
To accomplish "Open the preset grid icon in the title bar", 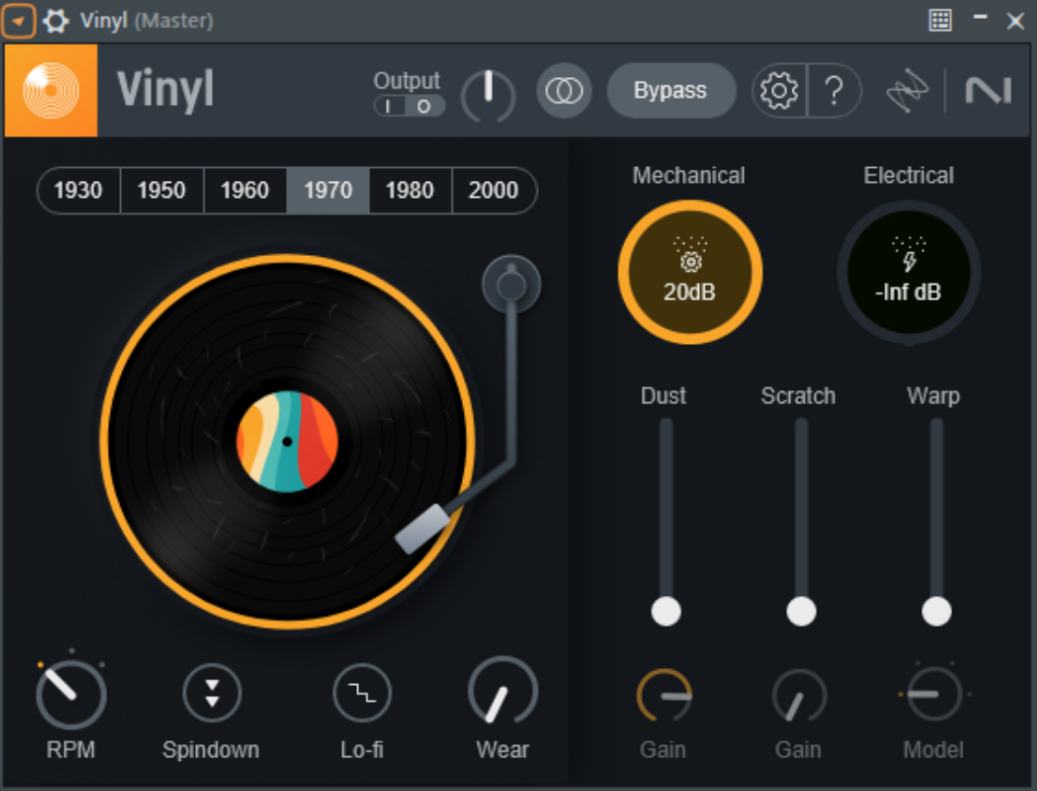I will 940,21.
